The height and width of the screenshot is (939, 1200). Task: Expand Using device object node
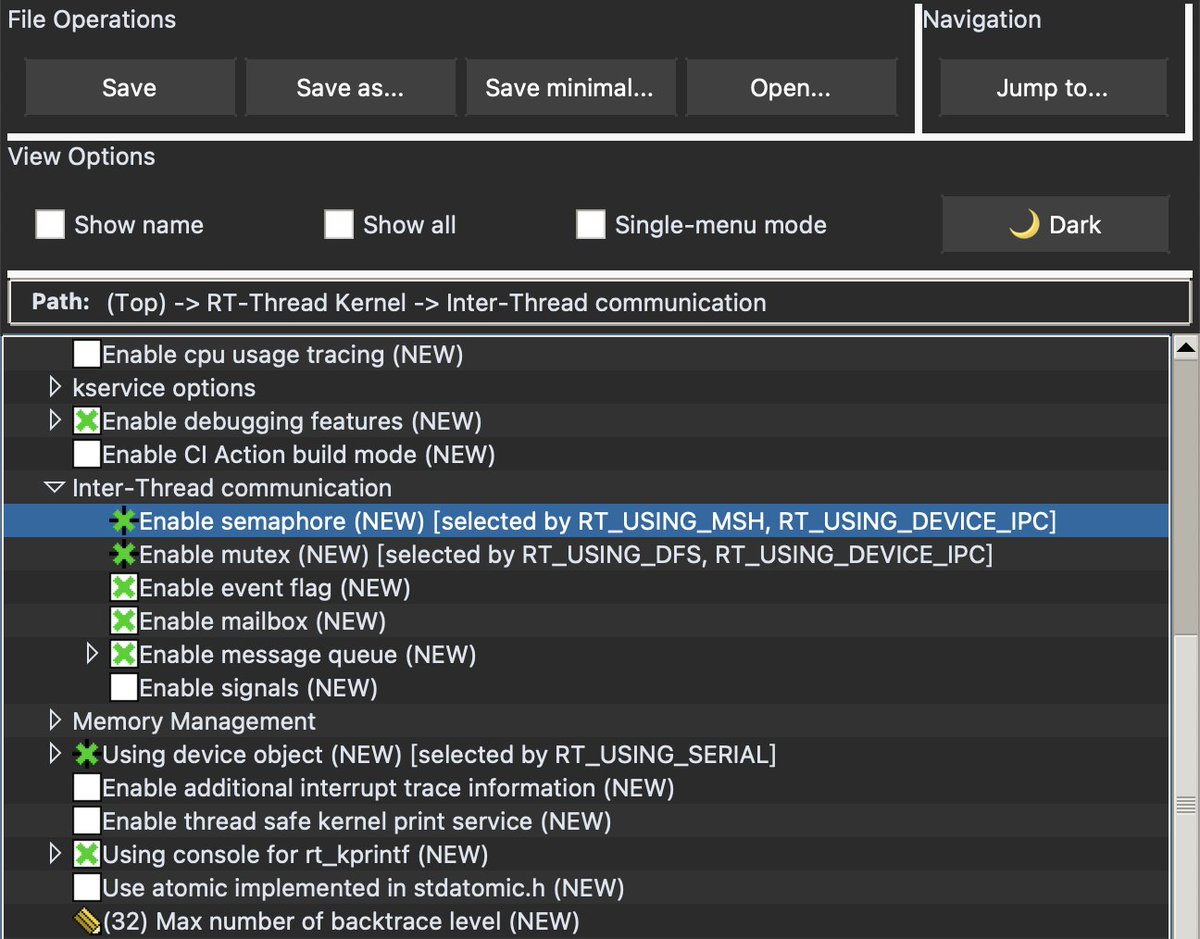(55, 754)
